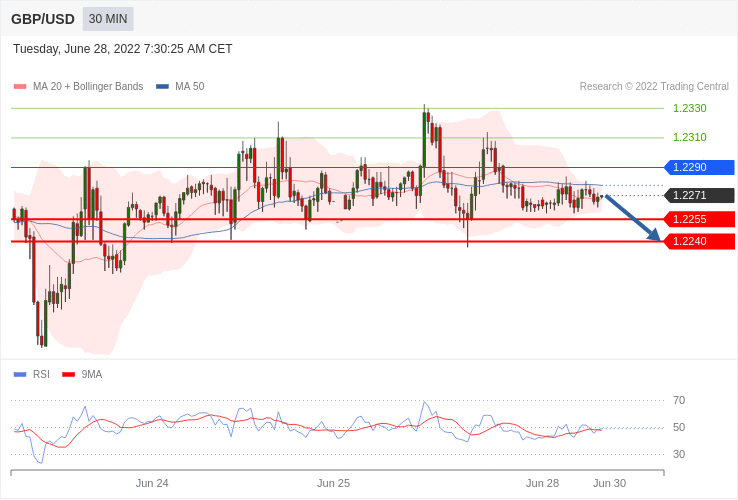The height and width of the screenshot is (500, 738).
Task: Click the Jun 28 date axis label
Action: tap(542, 484)
